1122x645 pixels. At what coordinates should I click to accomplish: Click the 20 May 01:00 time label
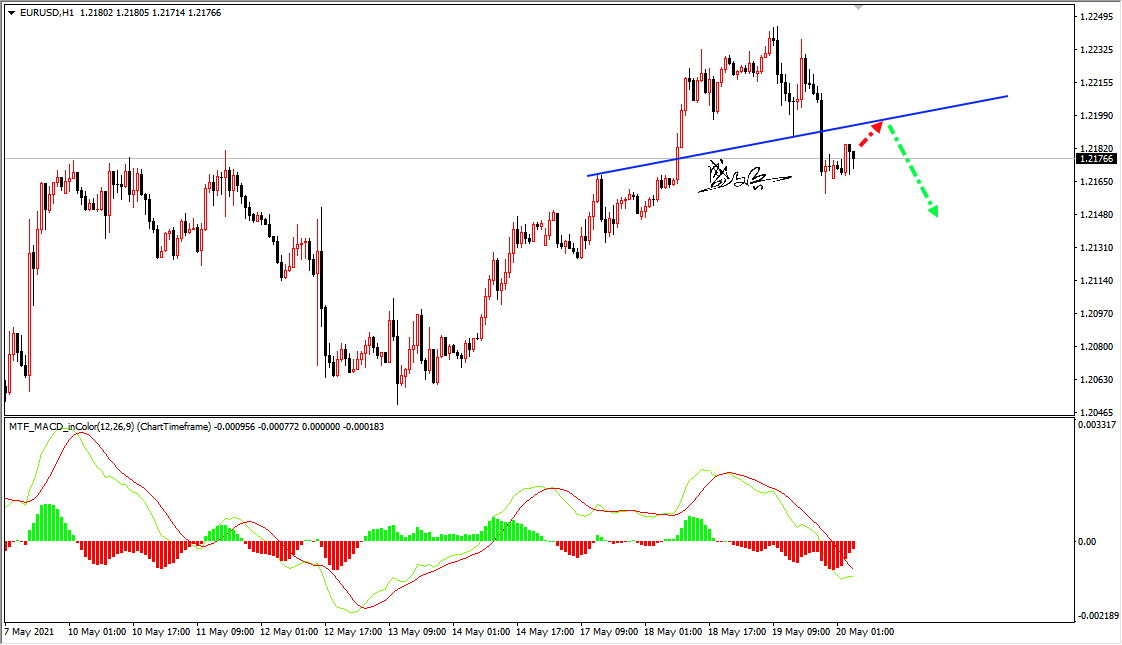pos(864,631)
